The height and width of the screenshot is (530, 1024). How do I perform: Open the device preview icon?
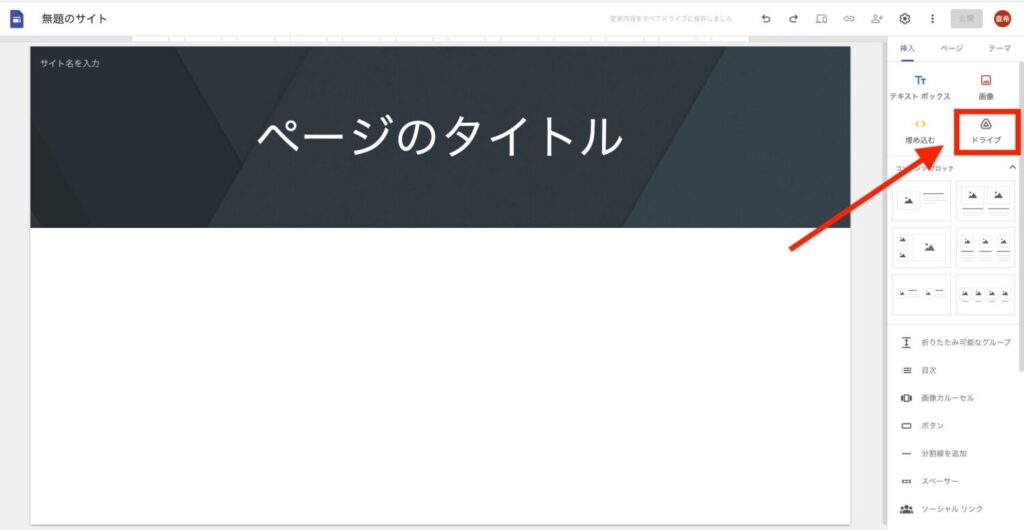822,19
